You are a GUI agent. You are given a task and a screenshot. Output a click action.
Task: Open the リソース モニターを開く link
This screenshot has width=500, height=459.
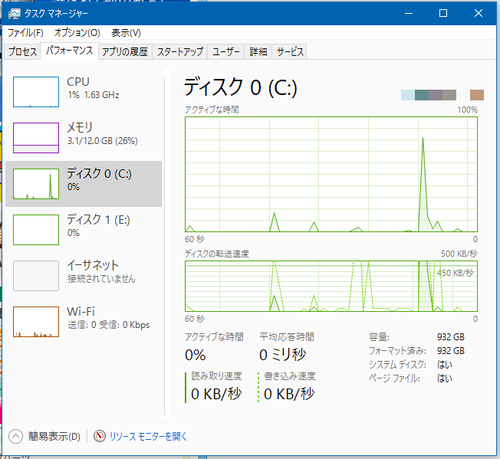pyautogui.click(x=148, y=436)
